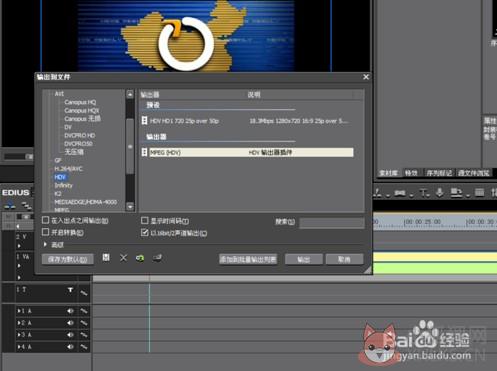Click the Export (输出) button
The width and height of the screenshot is (497, 371).
[x=303, y=259]
